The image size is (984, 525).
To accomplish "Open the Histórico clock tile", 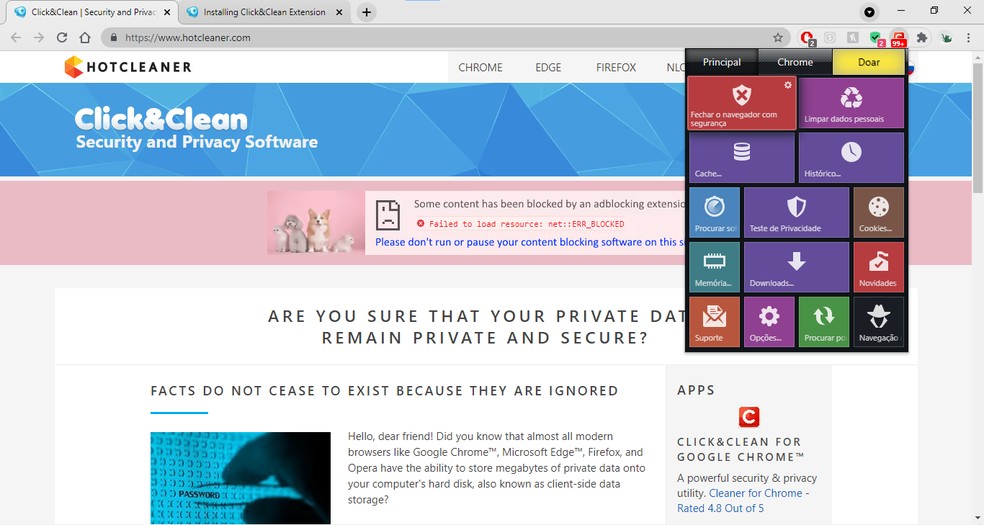I will 851,157.
